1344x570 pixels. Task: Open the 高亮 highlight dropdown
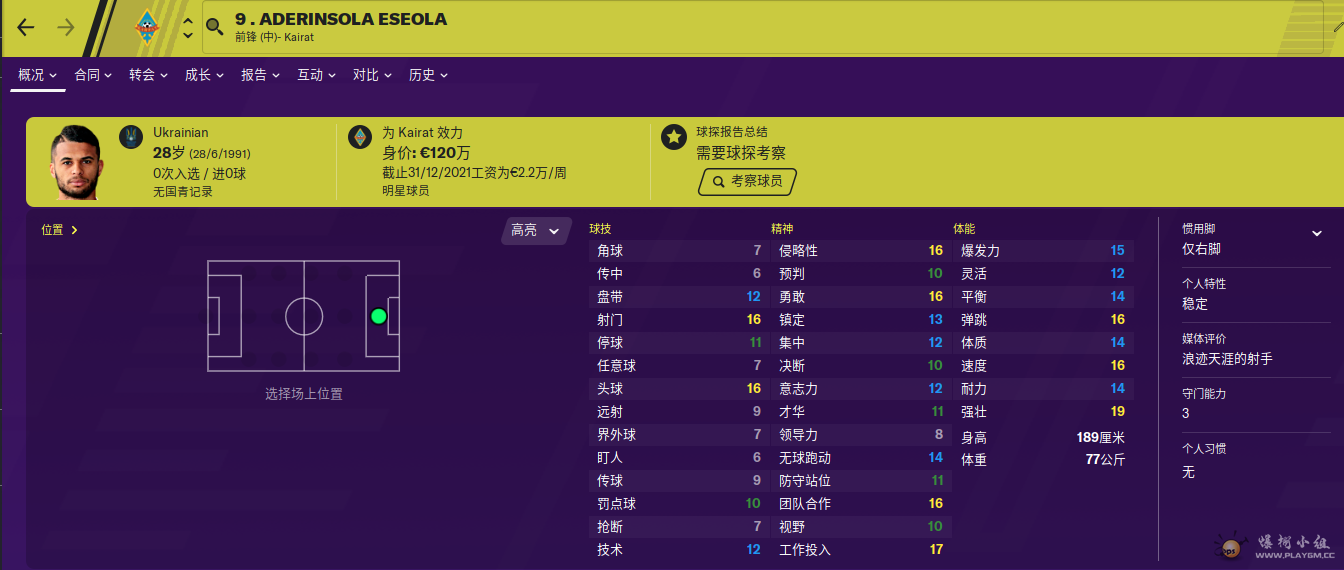click(x=536, y=230)
